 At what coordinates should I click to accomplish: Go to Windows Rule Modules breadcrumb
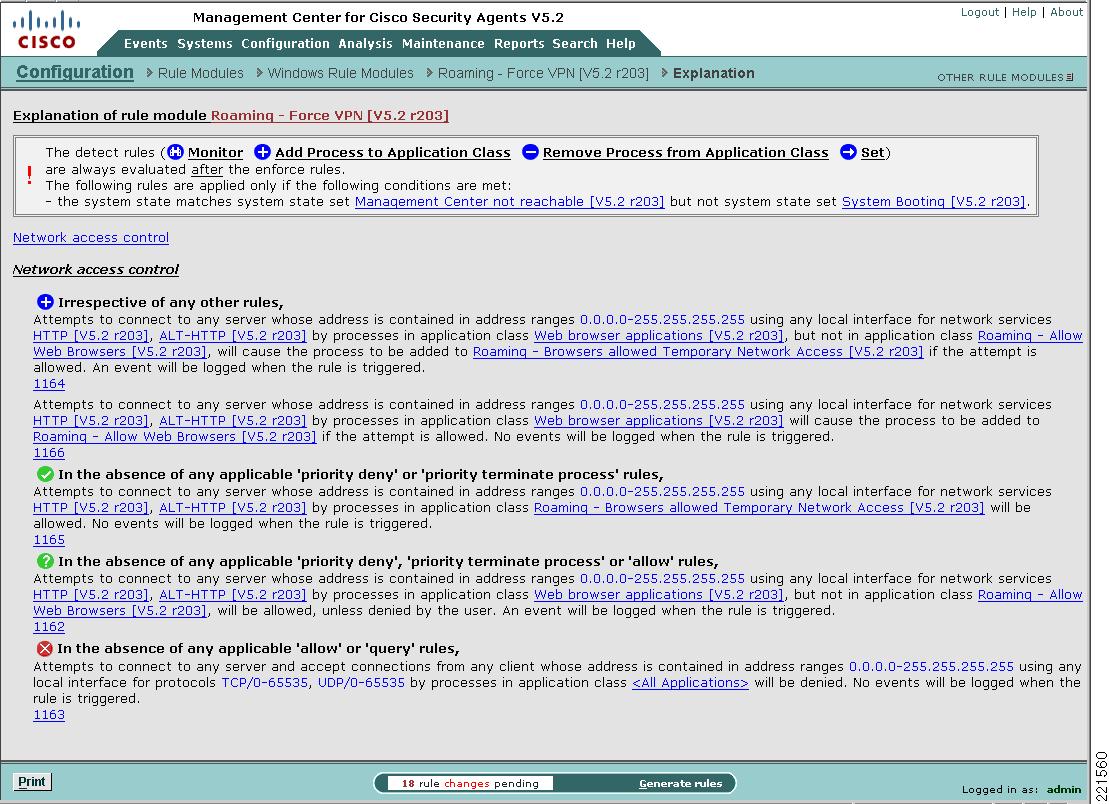click(340, 73)
